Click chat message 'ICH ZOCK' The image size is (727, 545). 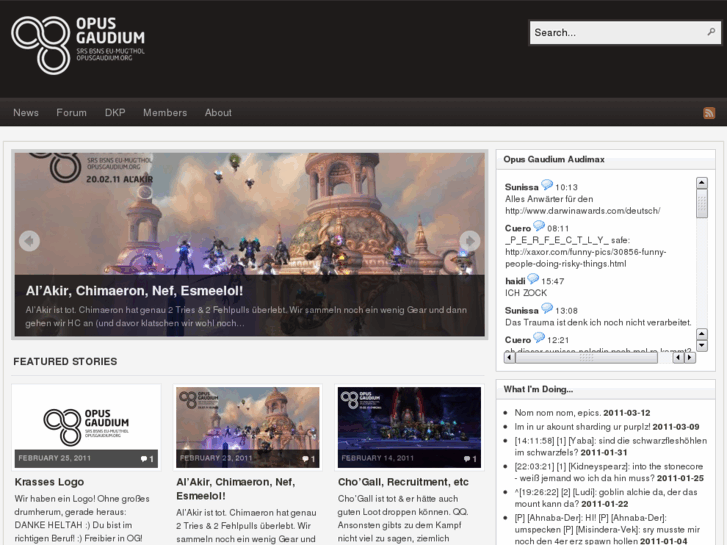[526, 293]
